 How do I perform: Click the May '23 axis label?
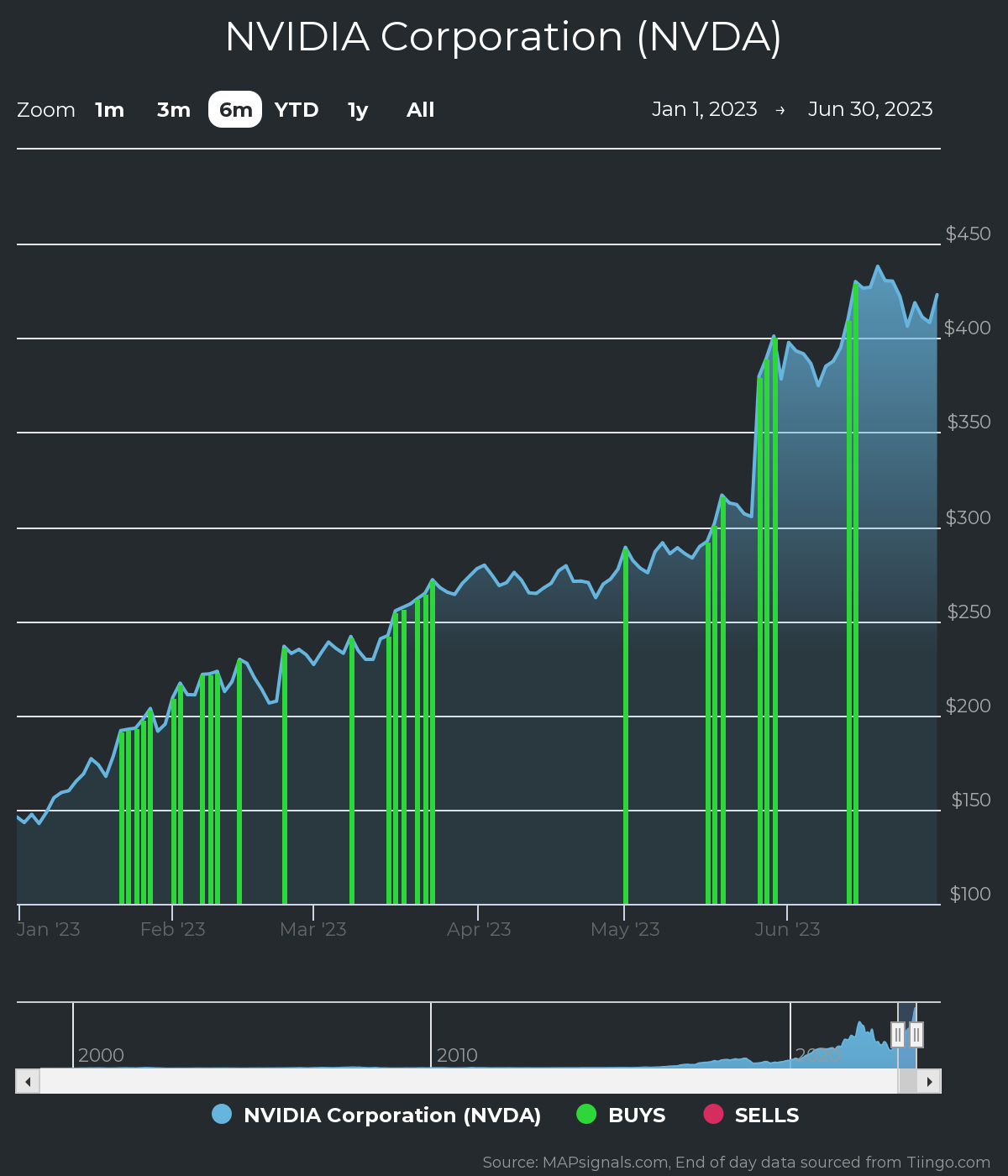coord(625,929)
